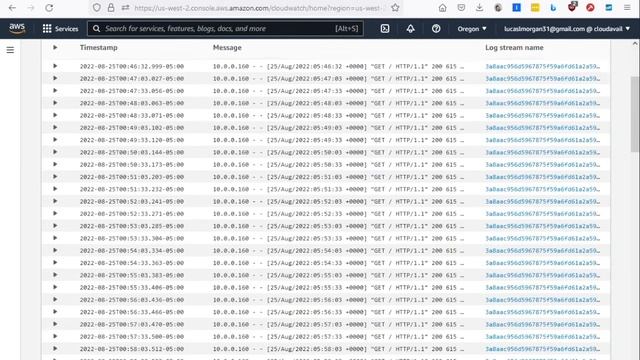Open the Services grid menu
This screenshot has width=640, height=360.
coord(60,29)
